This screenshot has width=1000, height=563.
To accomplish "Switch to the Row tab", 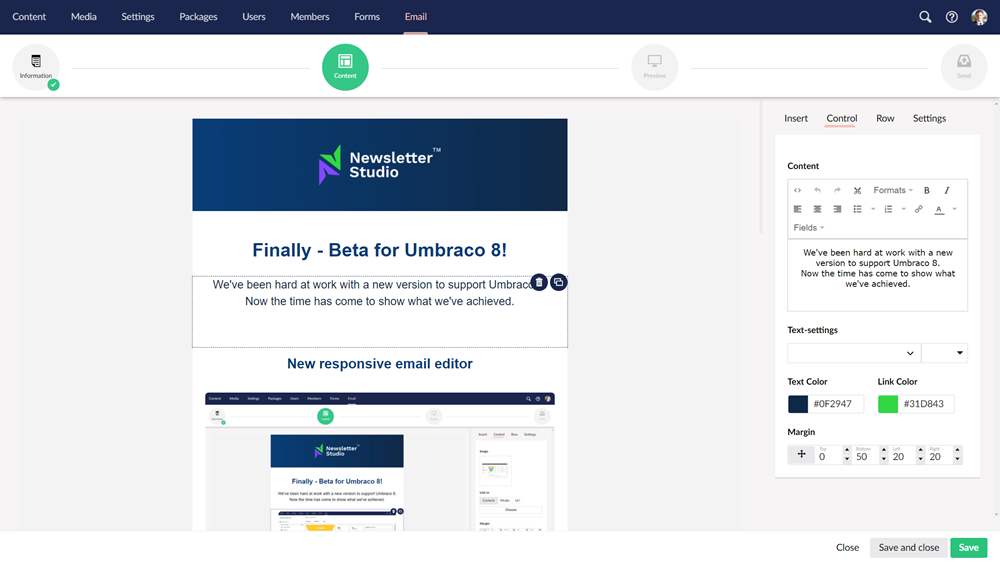I will pos(885,118).
